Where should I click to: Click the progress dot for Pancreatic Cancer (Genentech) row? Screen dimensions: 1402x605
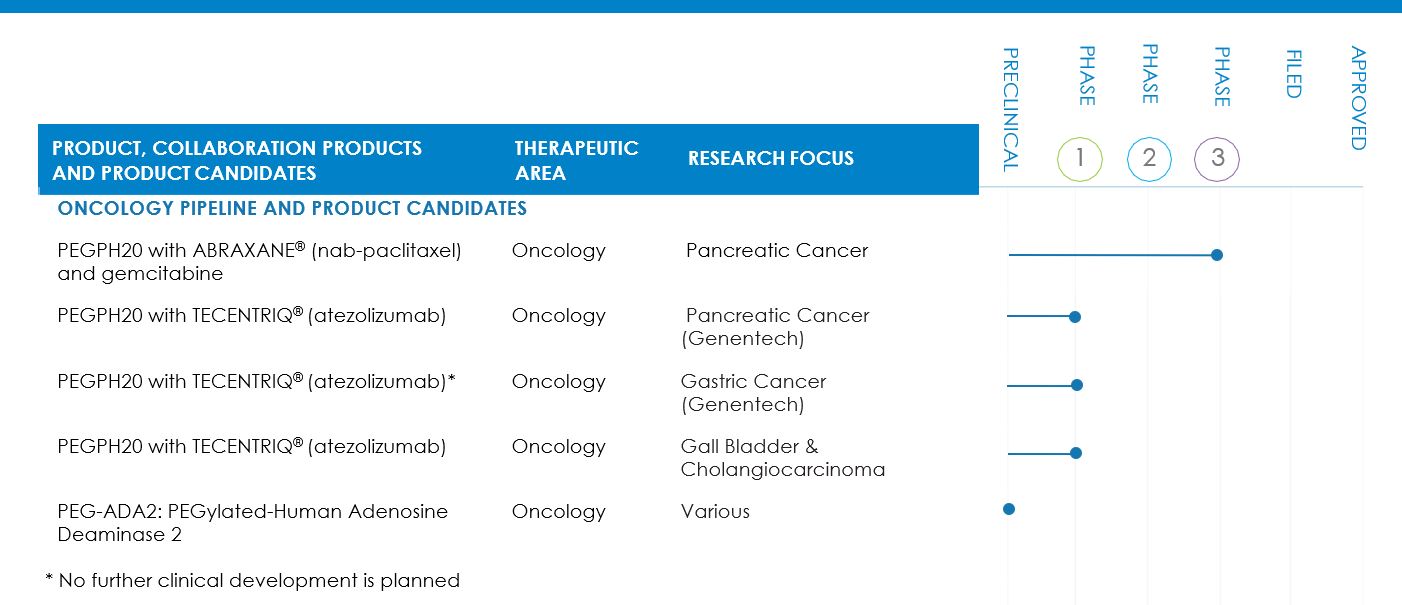coord(1075,317)
